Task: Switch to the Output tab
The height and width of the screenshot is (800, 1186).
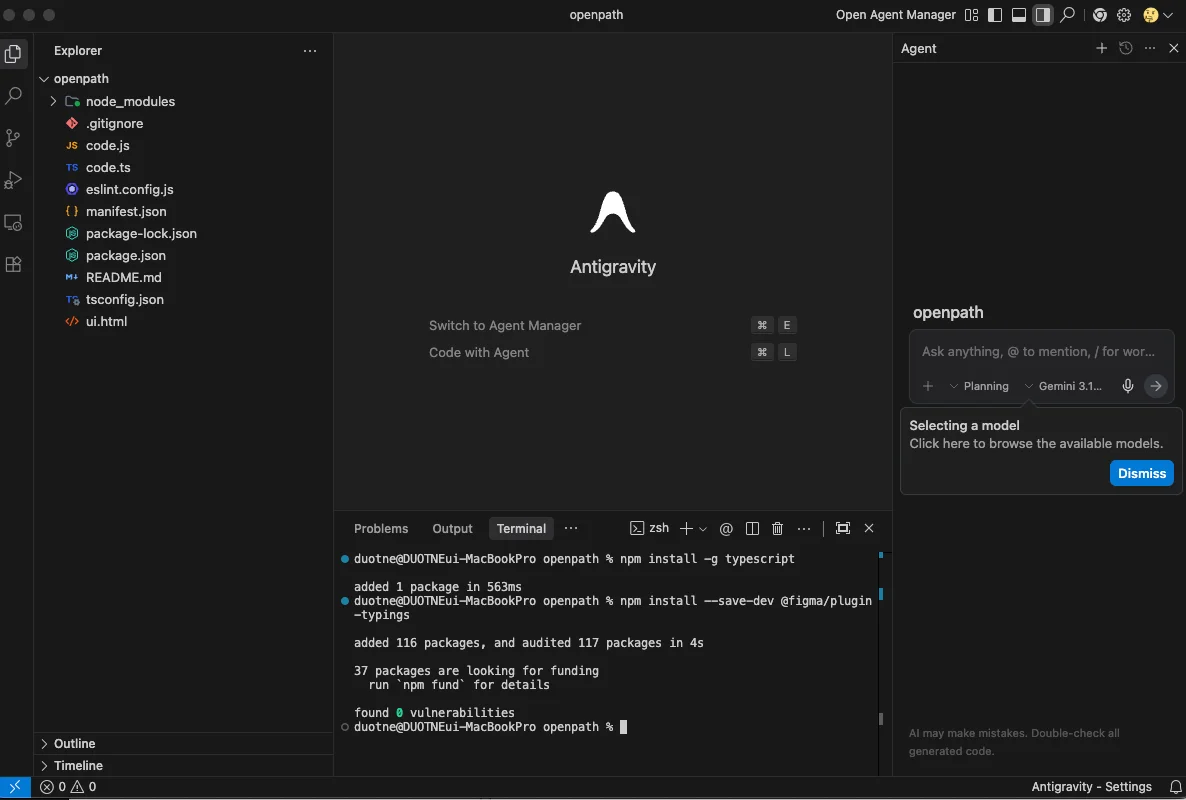Action: [x=452, y=529]
